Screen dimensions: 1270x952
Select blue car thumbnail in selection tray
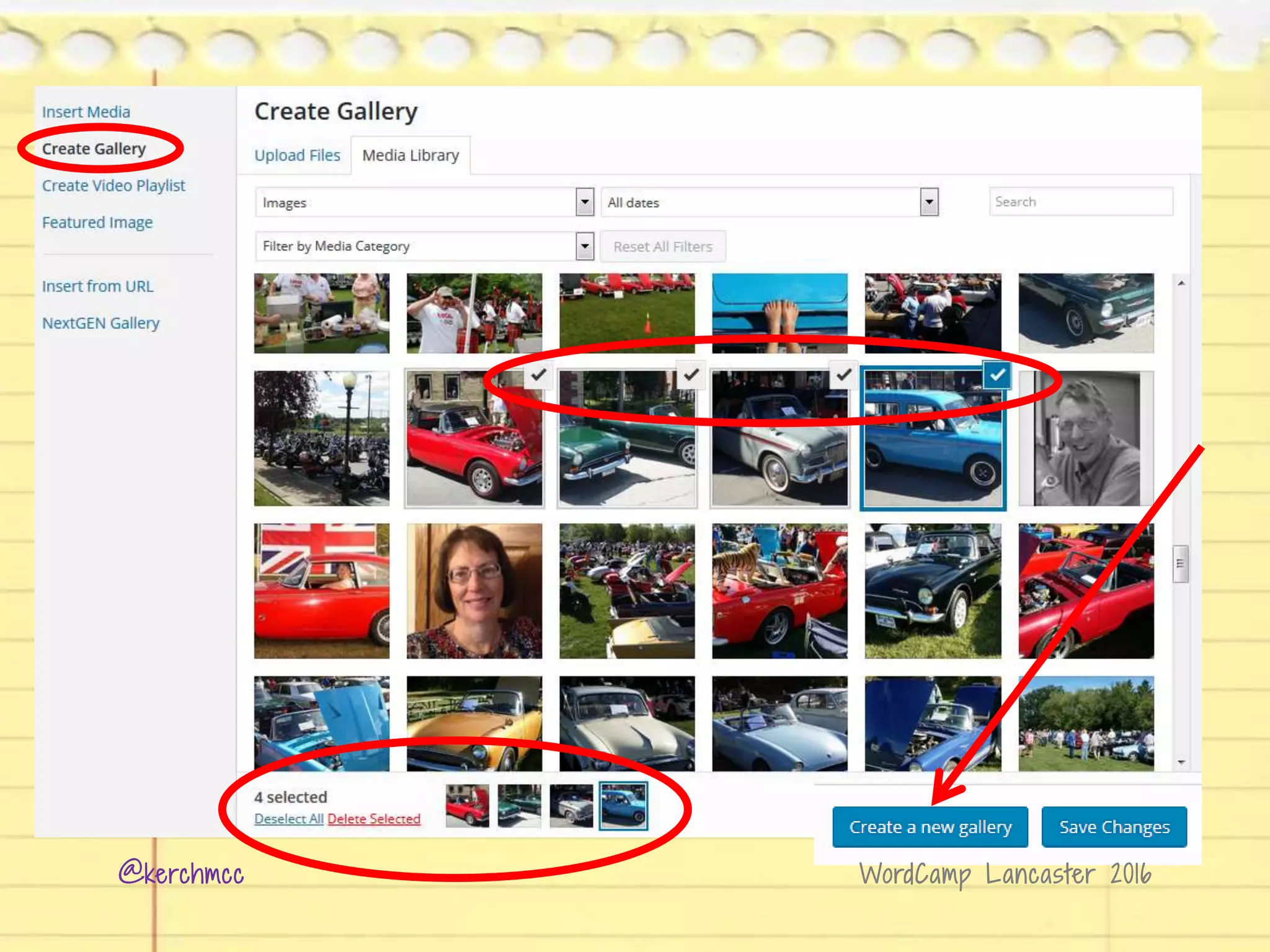623,806
